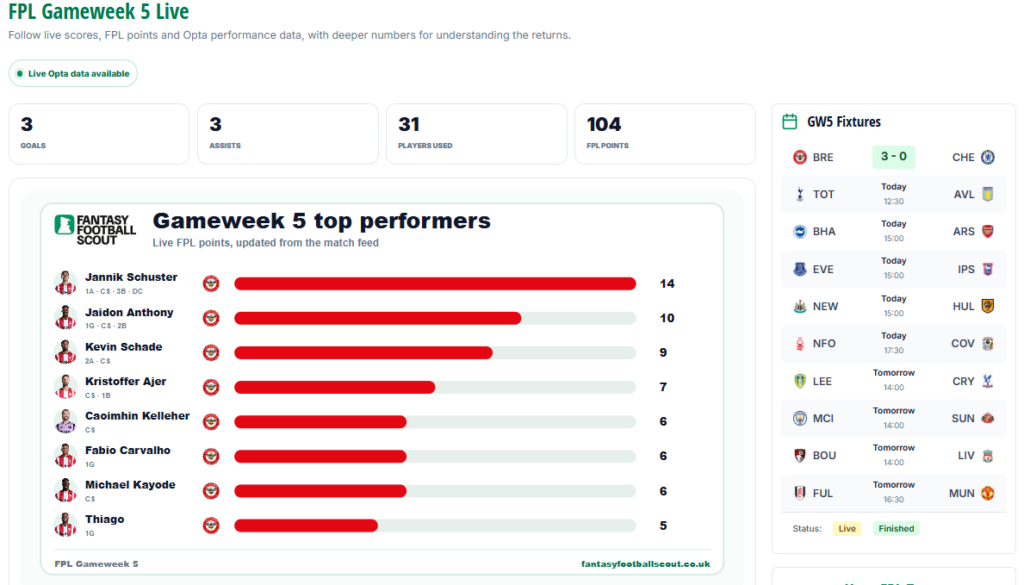This screenshot has width=1024, height=585.
Task: Click the 3 Assists stat card
Action: point(288,134)
